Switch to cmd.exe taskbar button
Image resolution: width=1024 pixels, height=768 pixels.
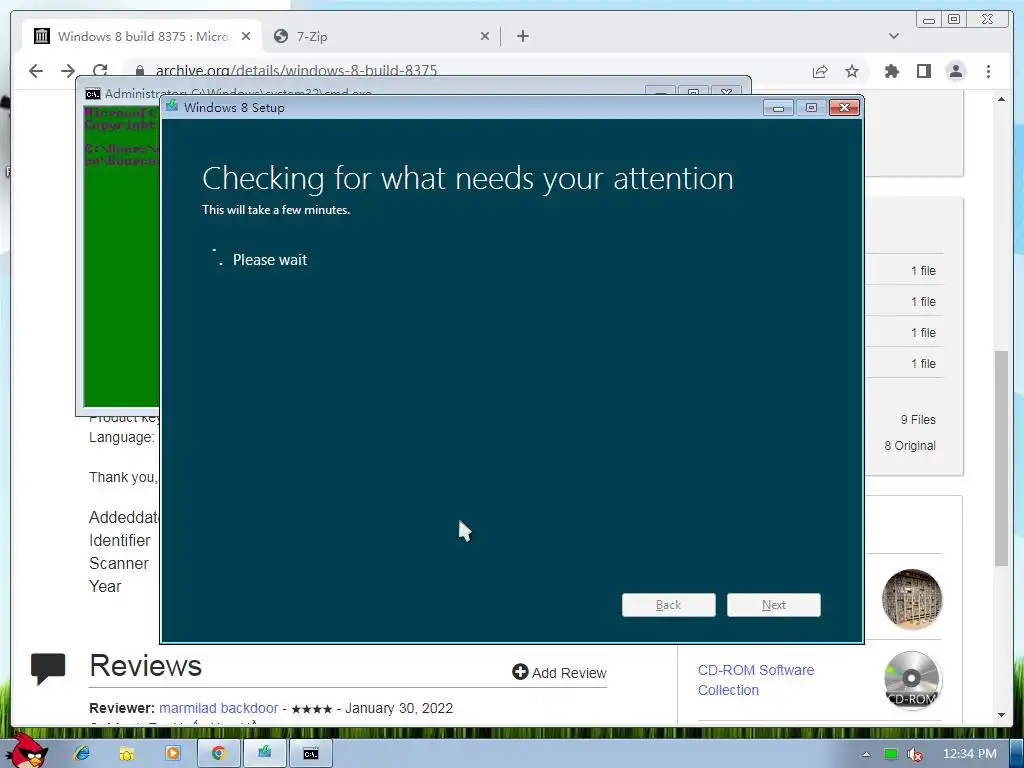[x=311, y=754]
